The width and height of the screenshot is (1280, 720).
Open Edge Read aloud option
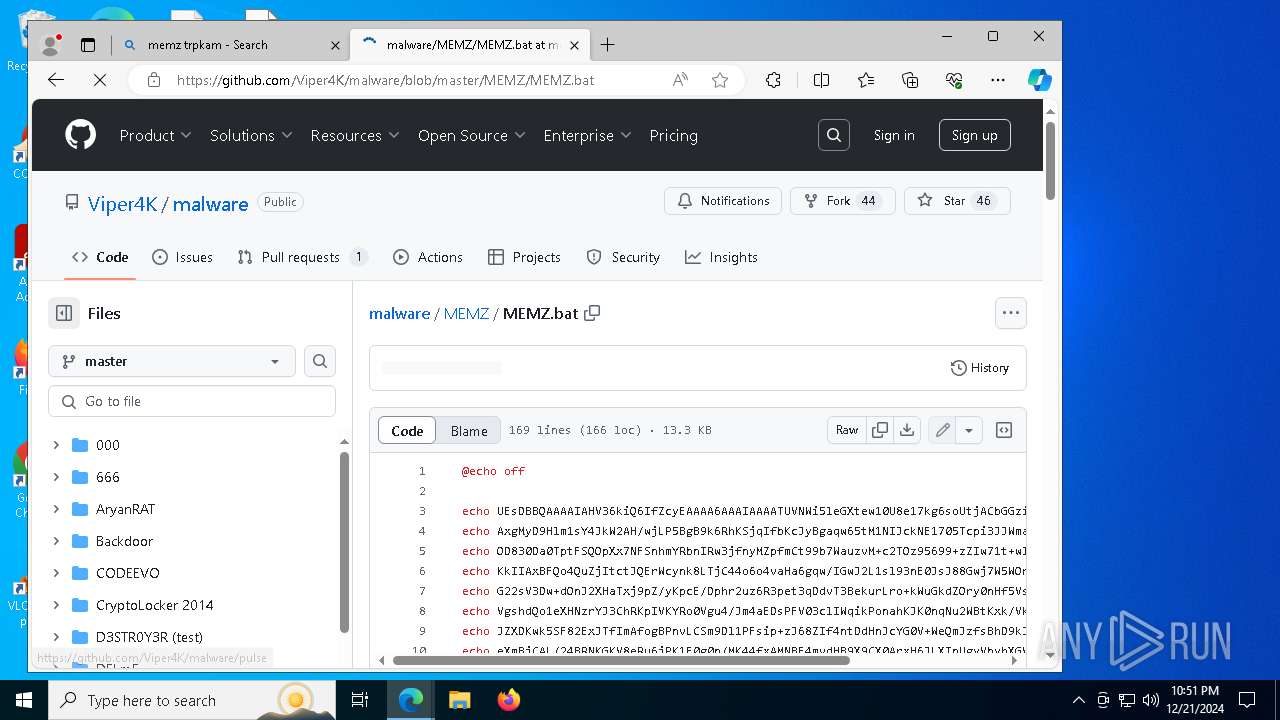pos(681,80)
